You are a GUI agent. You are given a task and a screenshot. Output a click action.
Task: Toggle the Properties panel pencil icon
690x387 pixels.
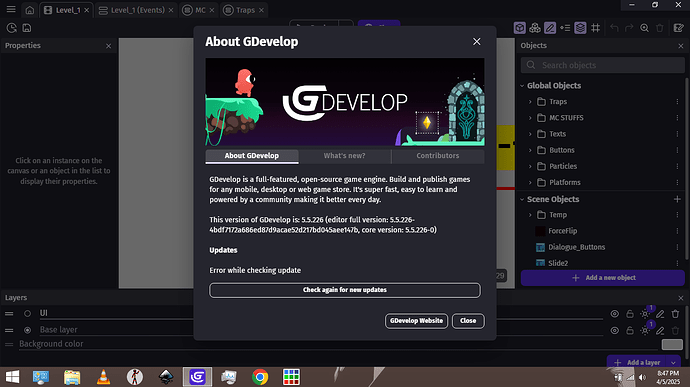(550, 28)
